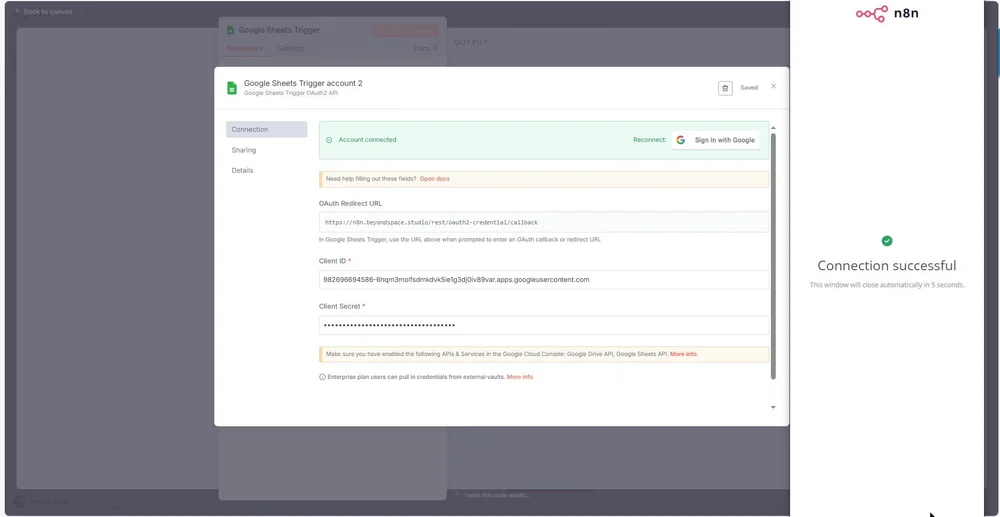Click the Google logo on Sign in button
Image resolution: width=1000 pixels, height=517 pixels.
coord(680,140)
